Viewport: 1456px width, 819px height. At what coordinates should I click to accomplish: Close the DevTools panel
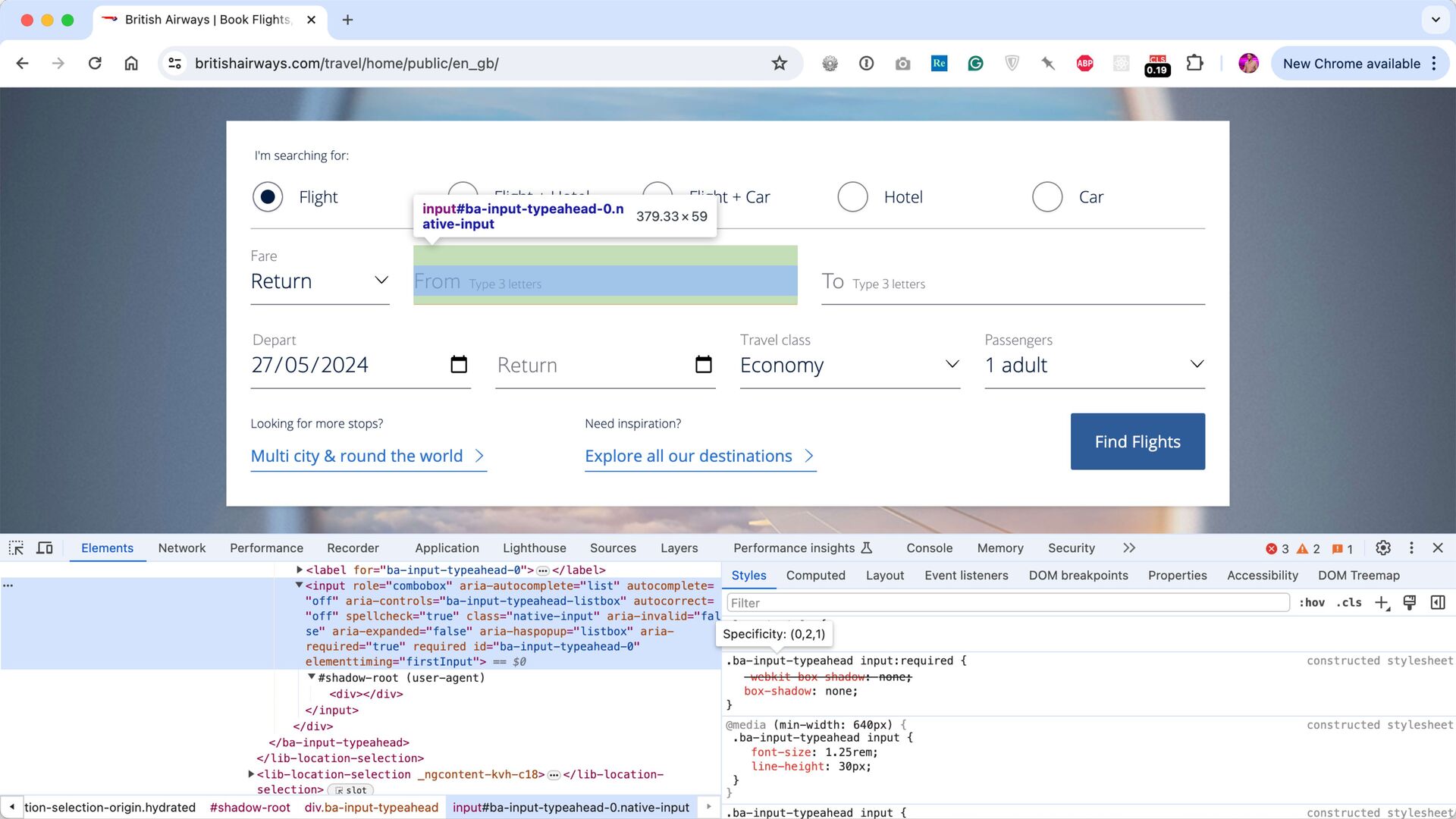tap(1438, 548)
